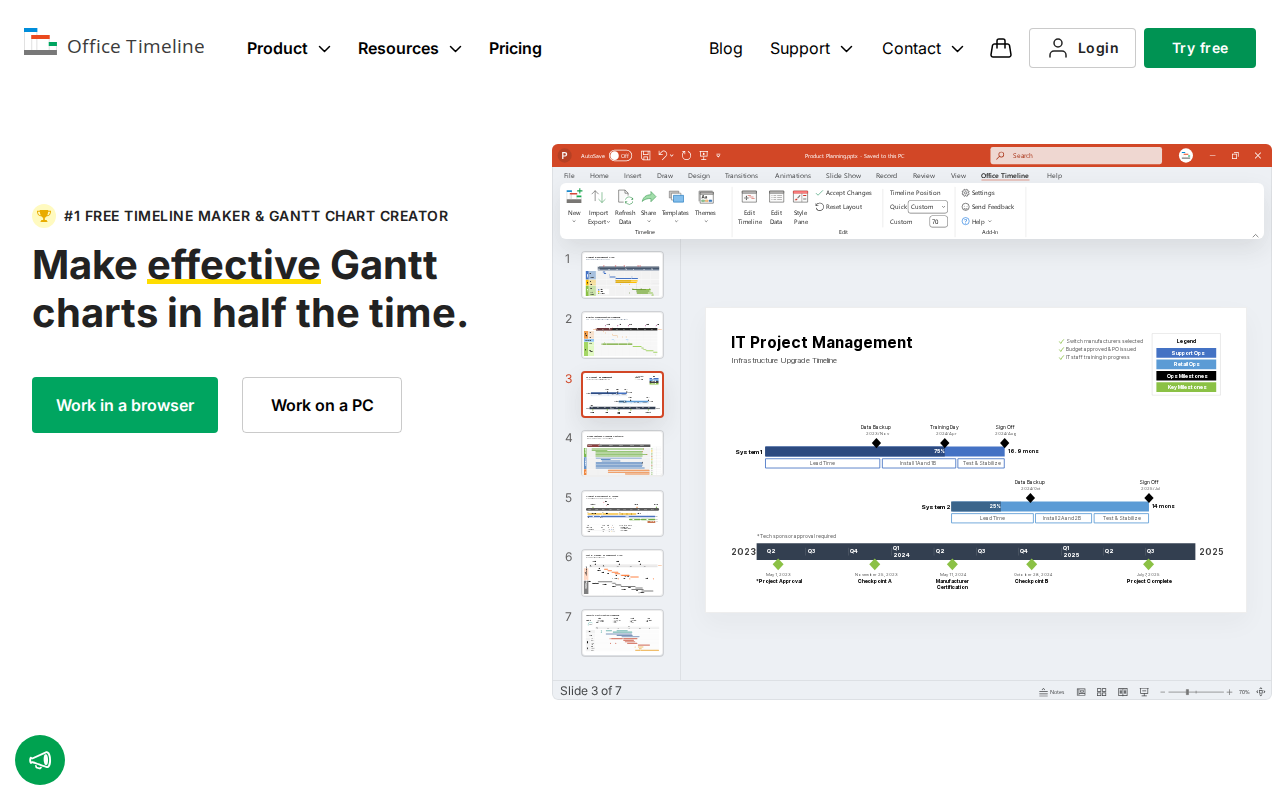Expand the Support menu

[812, 48]
